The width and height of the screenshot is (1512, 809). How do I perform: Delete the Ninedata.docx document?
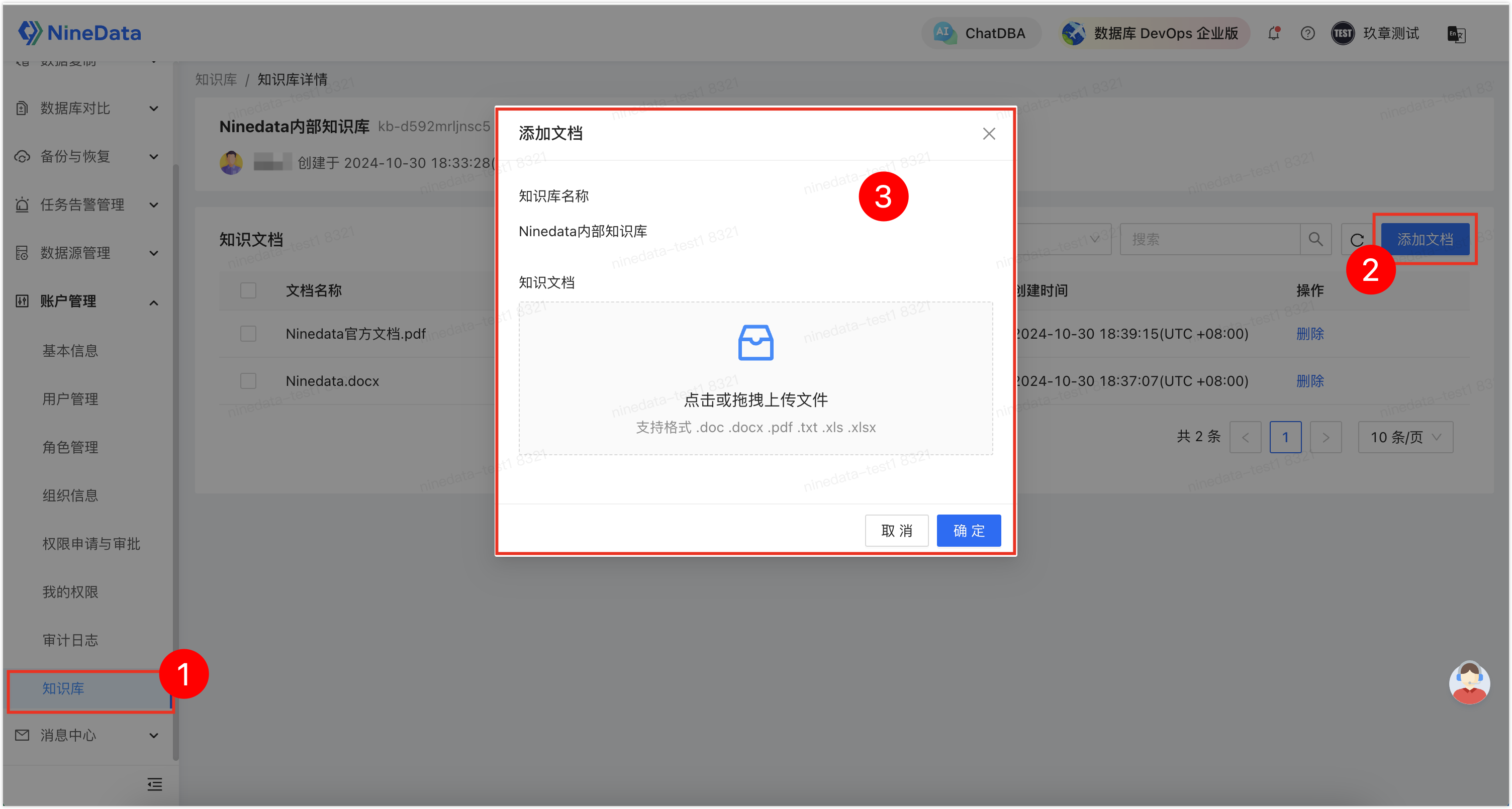coord(1309,381)
